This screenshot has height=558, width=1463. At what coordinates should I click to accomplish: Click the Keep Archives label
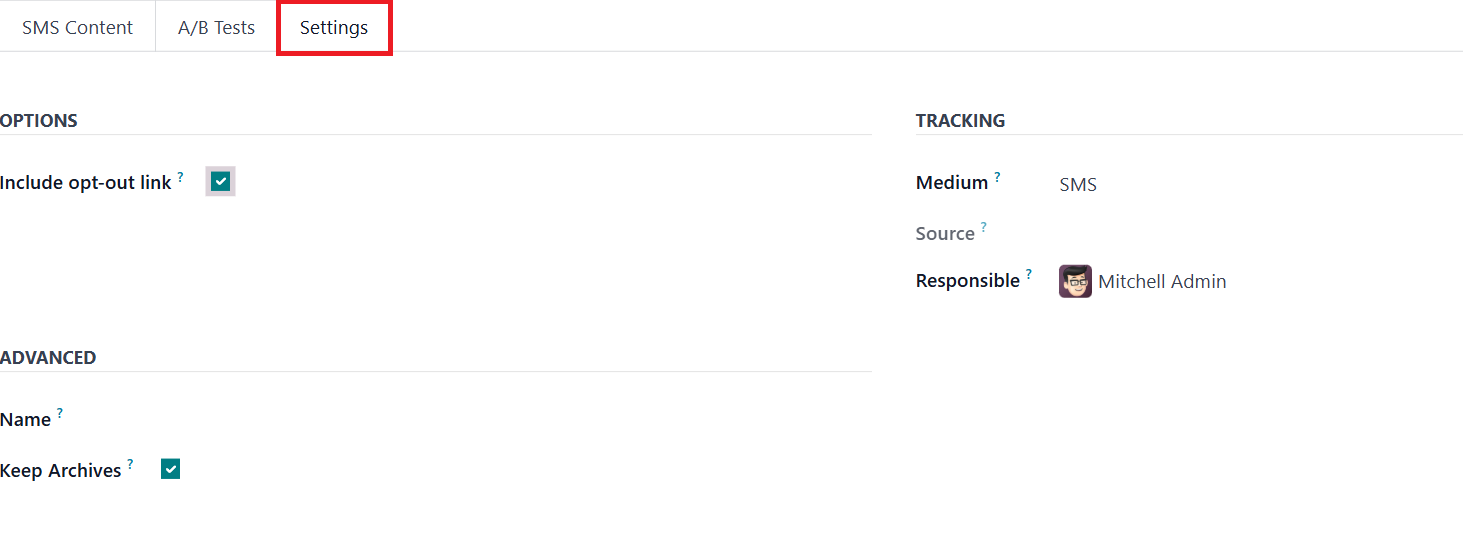click(x=61, y=470)
